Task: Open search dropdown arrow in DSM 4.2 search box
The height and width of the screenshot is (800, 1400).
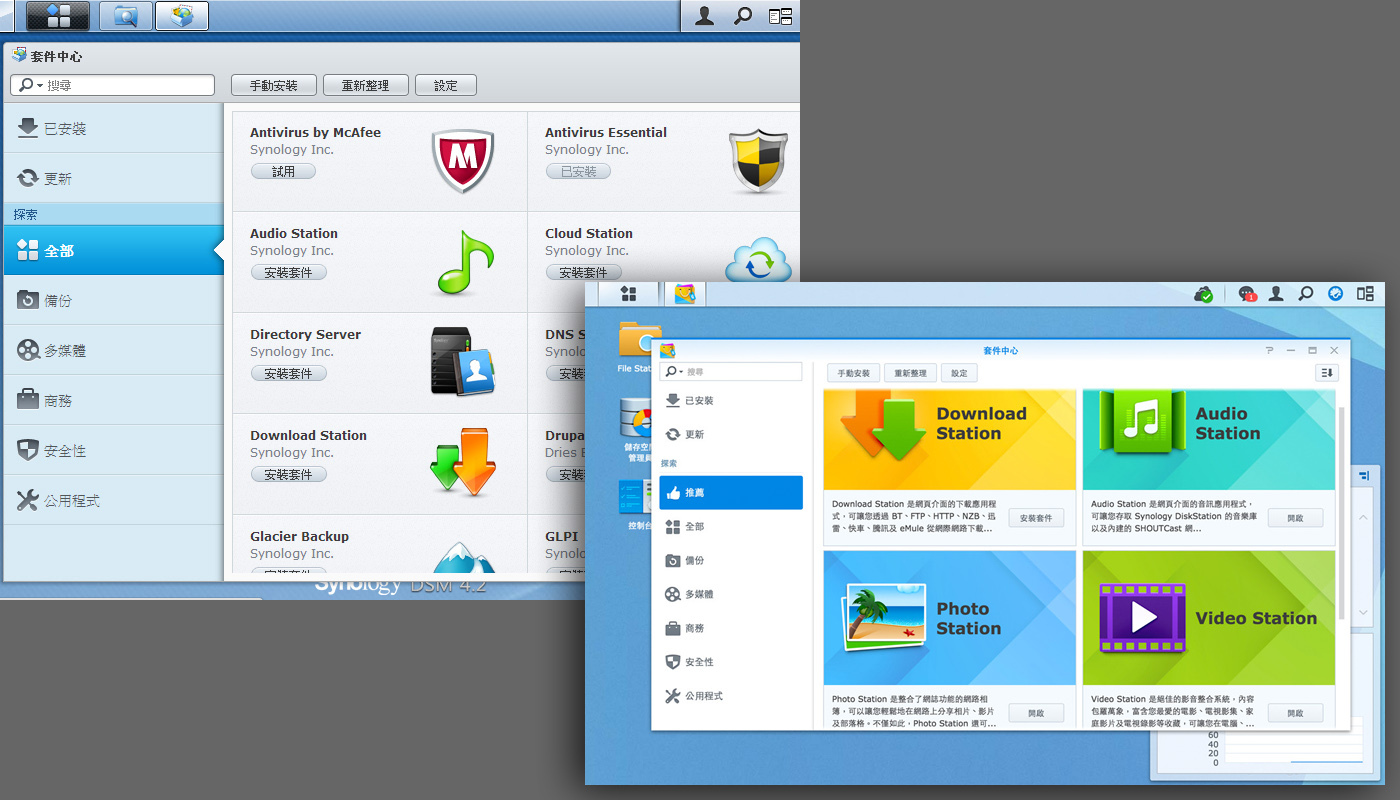Action: click(x=40, y=86)
